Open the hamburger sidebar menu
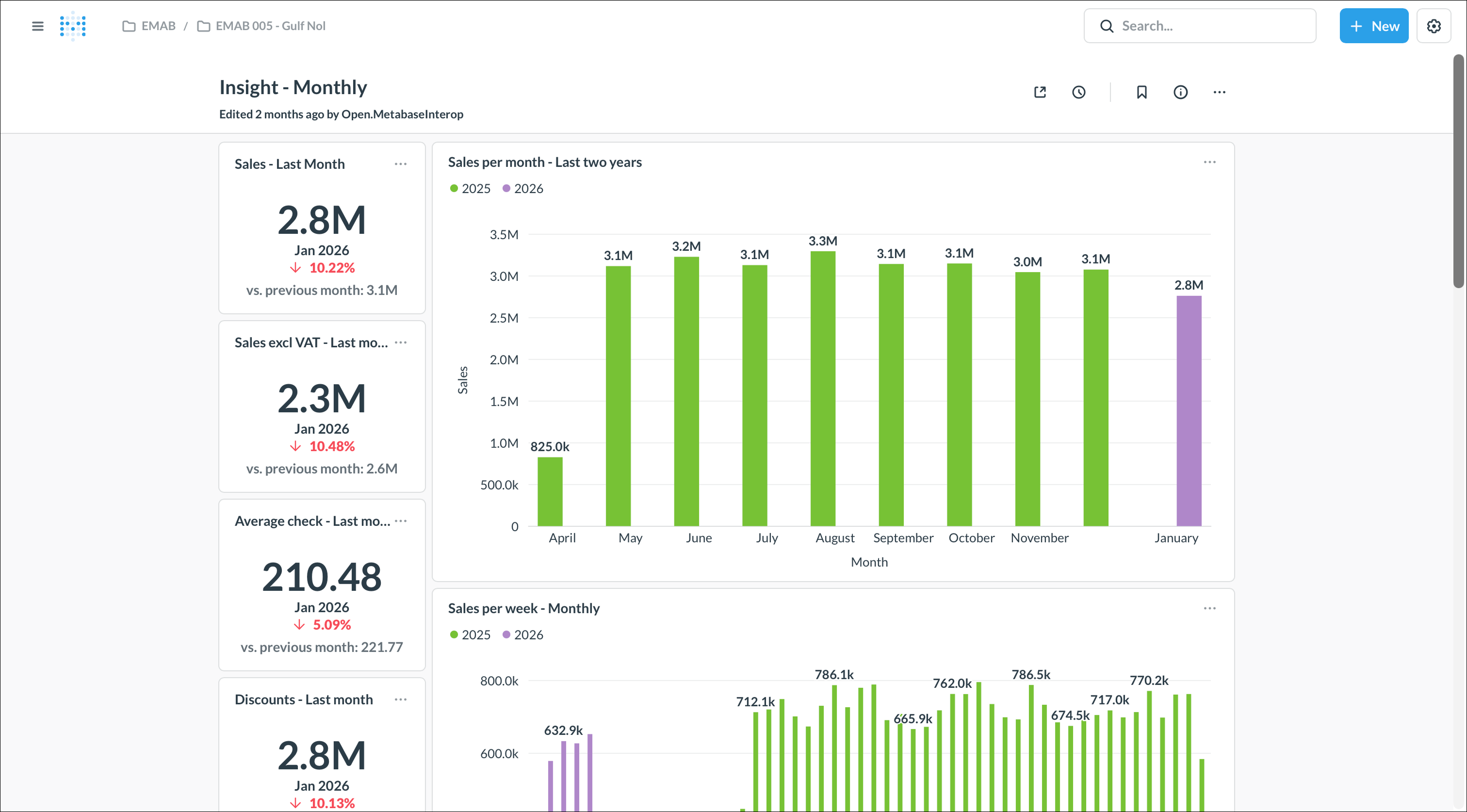Screen dimensions: 1467x812 [x=37, y=26]
